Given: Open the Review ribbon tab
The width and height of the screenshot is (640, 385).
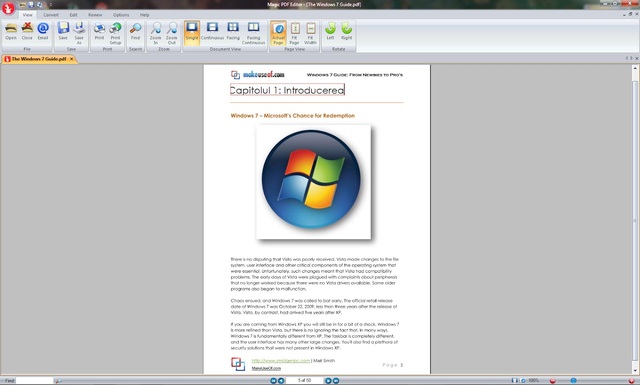Looking at the screenshot, I should [95, 15].
